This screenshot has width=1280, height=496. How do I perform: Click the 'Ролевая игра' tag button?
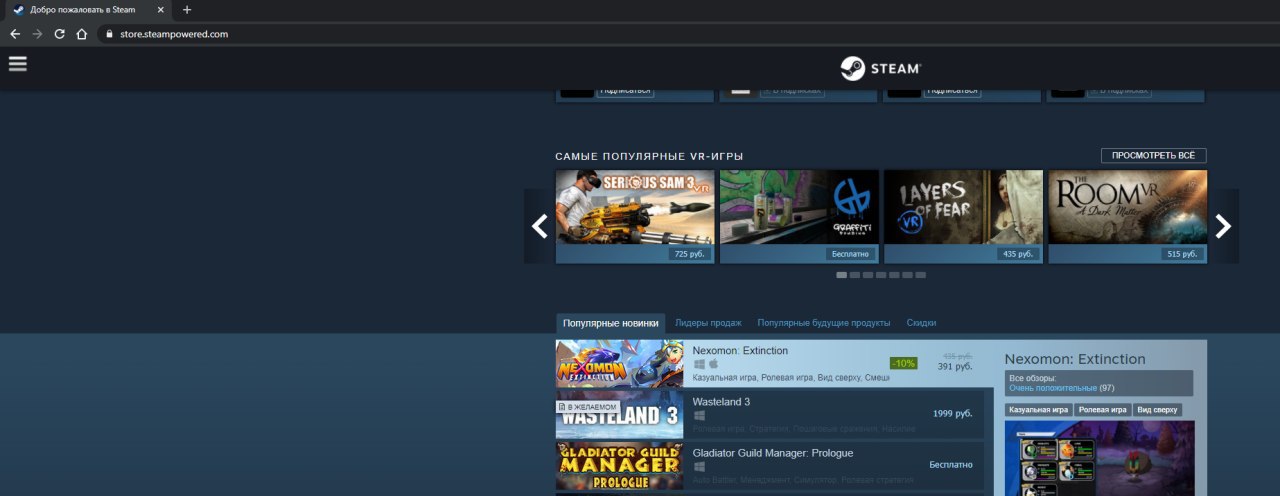tap(1102, 410)
